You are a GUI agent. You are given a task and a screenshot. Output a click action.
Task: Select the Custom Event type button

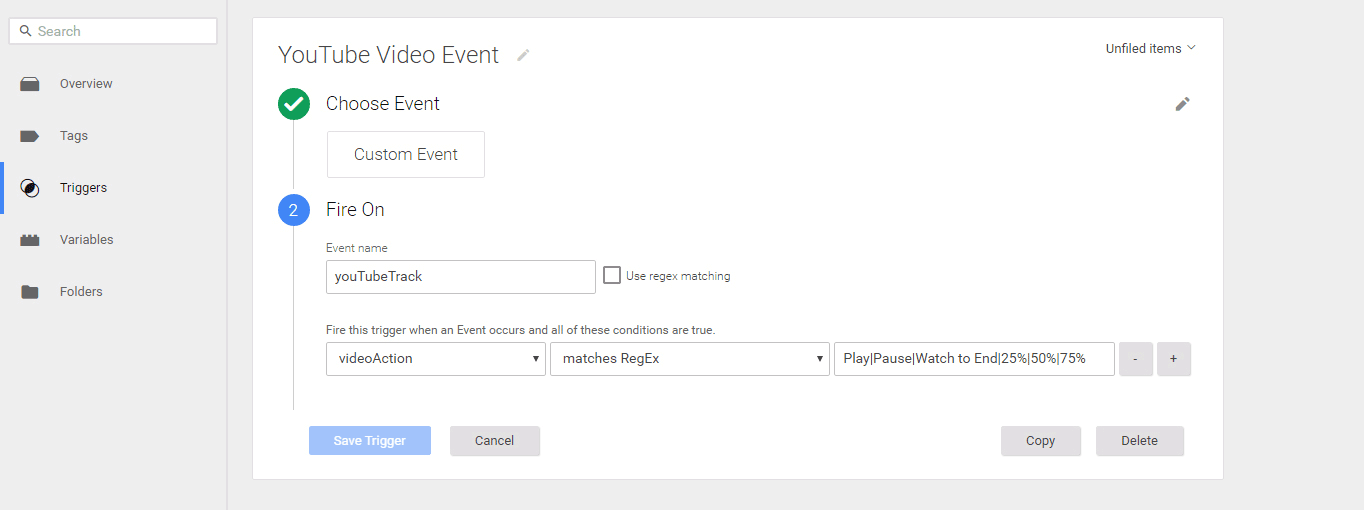406,155
